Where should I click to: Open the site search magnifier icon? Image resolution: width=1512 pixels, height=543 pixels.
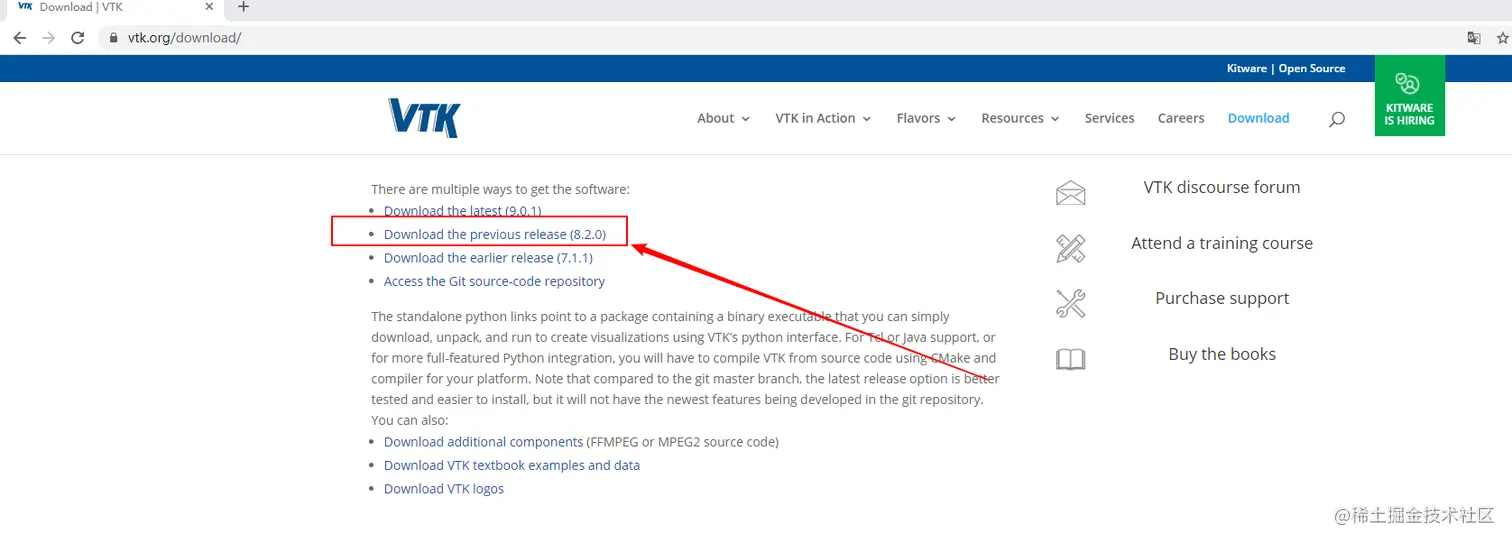[x=1337, y=119]
